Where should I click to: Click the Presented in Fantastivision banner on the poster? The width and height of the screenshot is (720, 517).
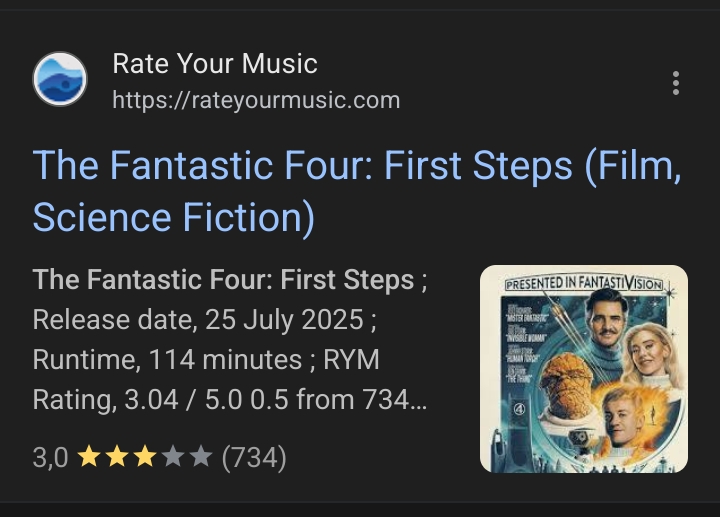coord(583,283)
